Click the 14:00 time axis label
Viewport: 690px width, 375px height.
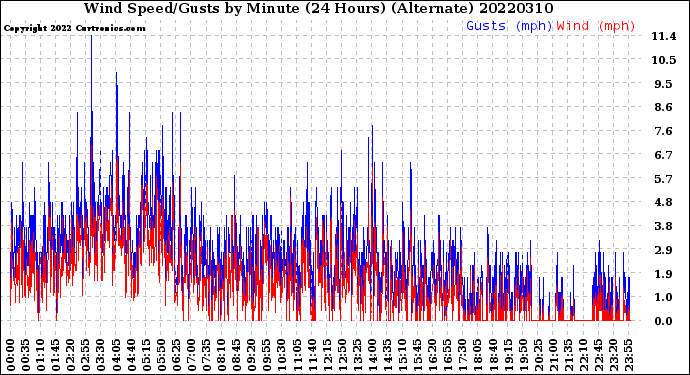372,355
